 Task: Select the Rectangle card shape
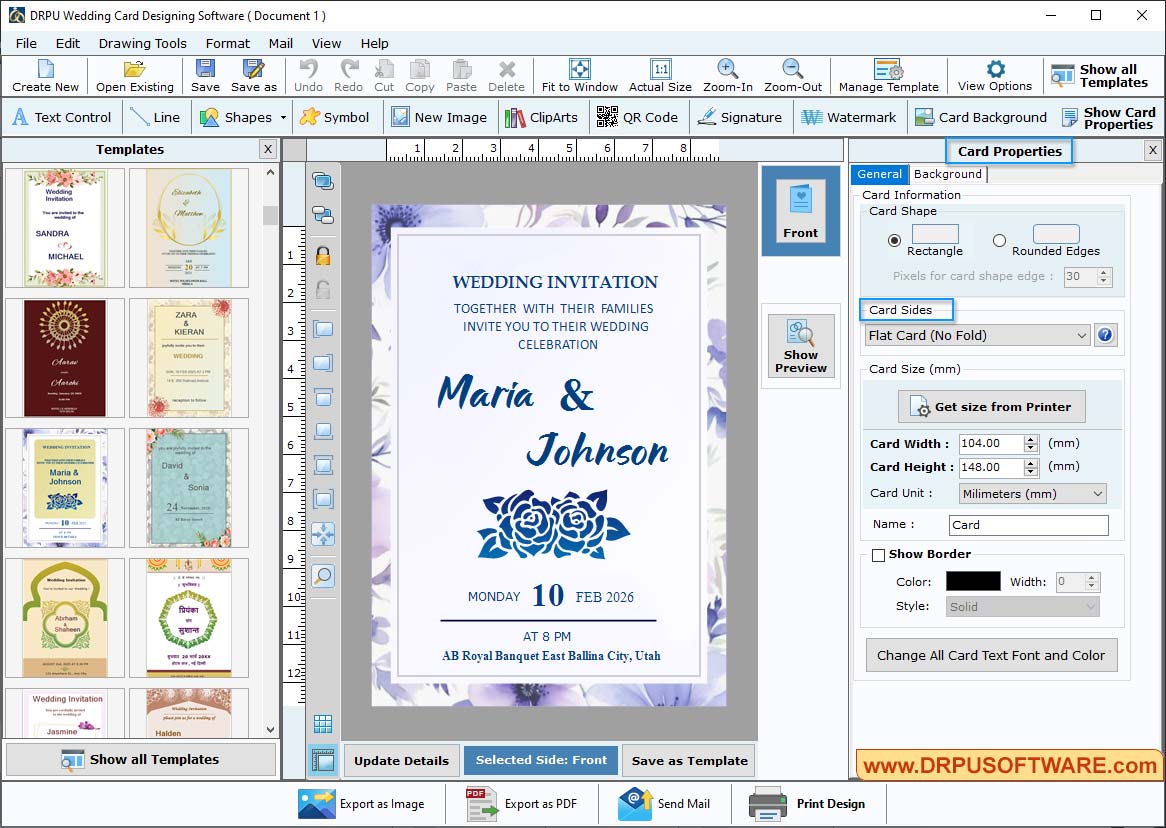click(895, 240)
